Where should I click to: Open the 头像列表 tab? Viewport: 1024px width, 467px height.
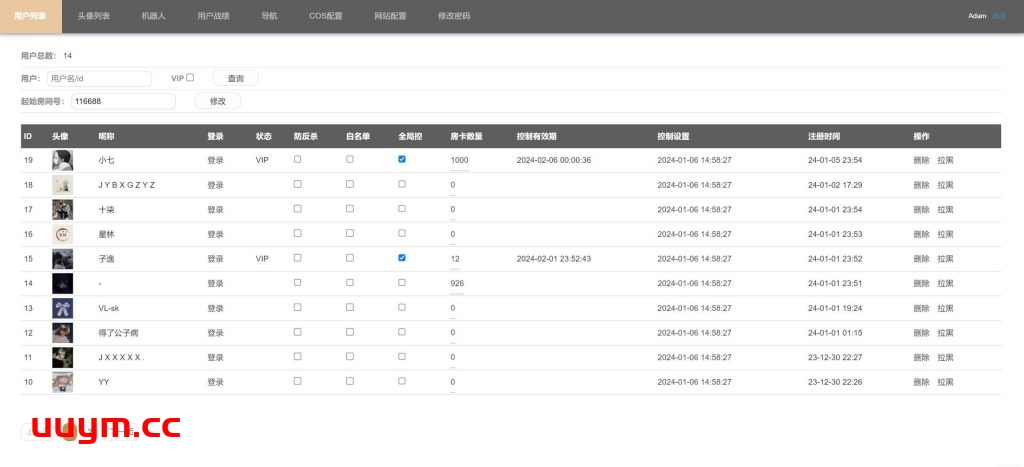pyautogui.click(x=94, y=17)
